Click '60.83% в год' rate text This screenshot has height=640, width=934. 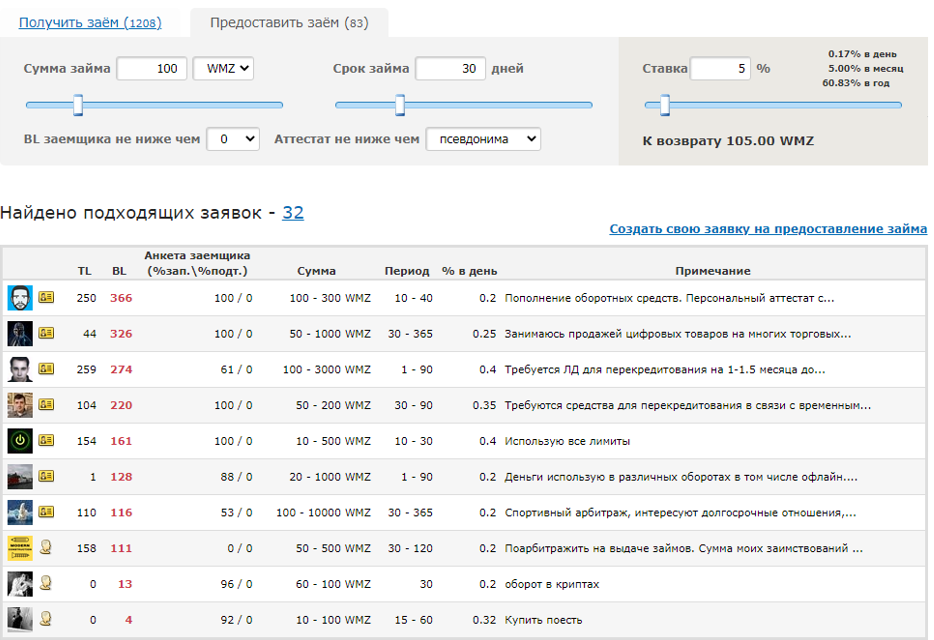click(x=856, y=83)
